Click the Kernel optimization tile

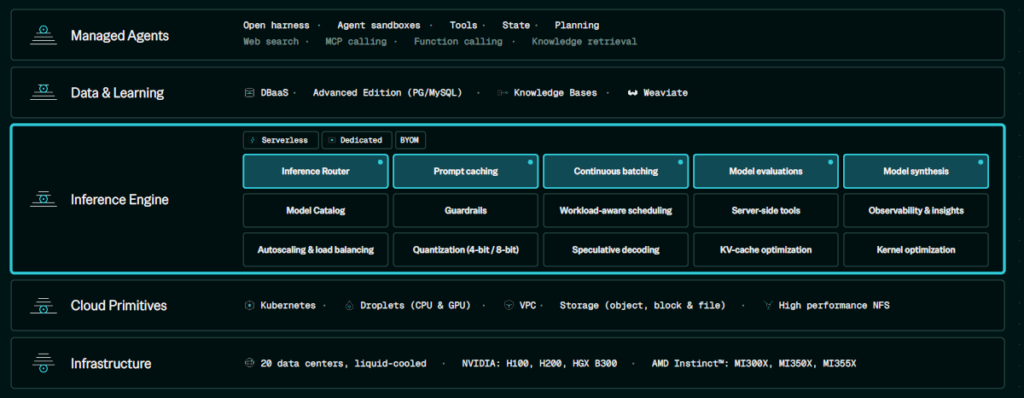[x=916, y=250]
